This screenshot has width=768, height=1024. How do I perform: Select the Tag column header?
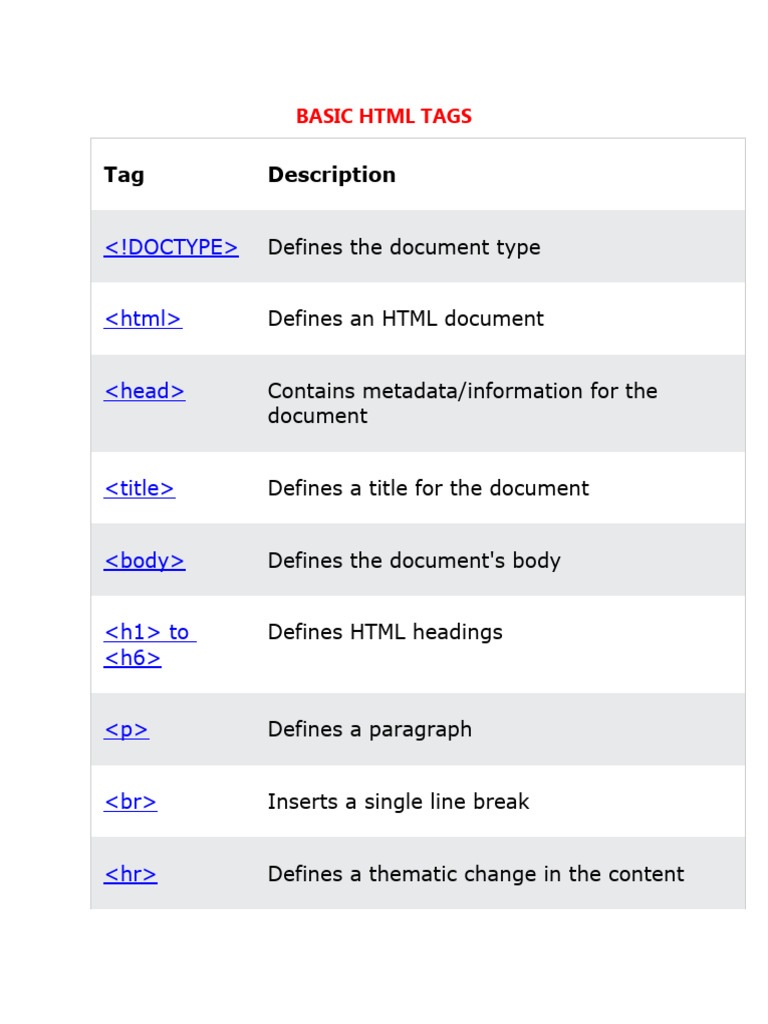124,175
